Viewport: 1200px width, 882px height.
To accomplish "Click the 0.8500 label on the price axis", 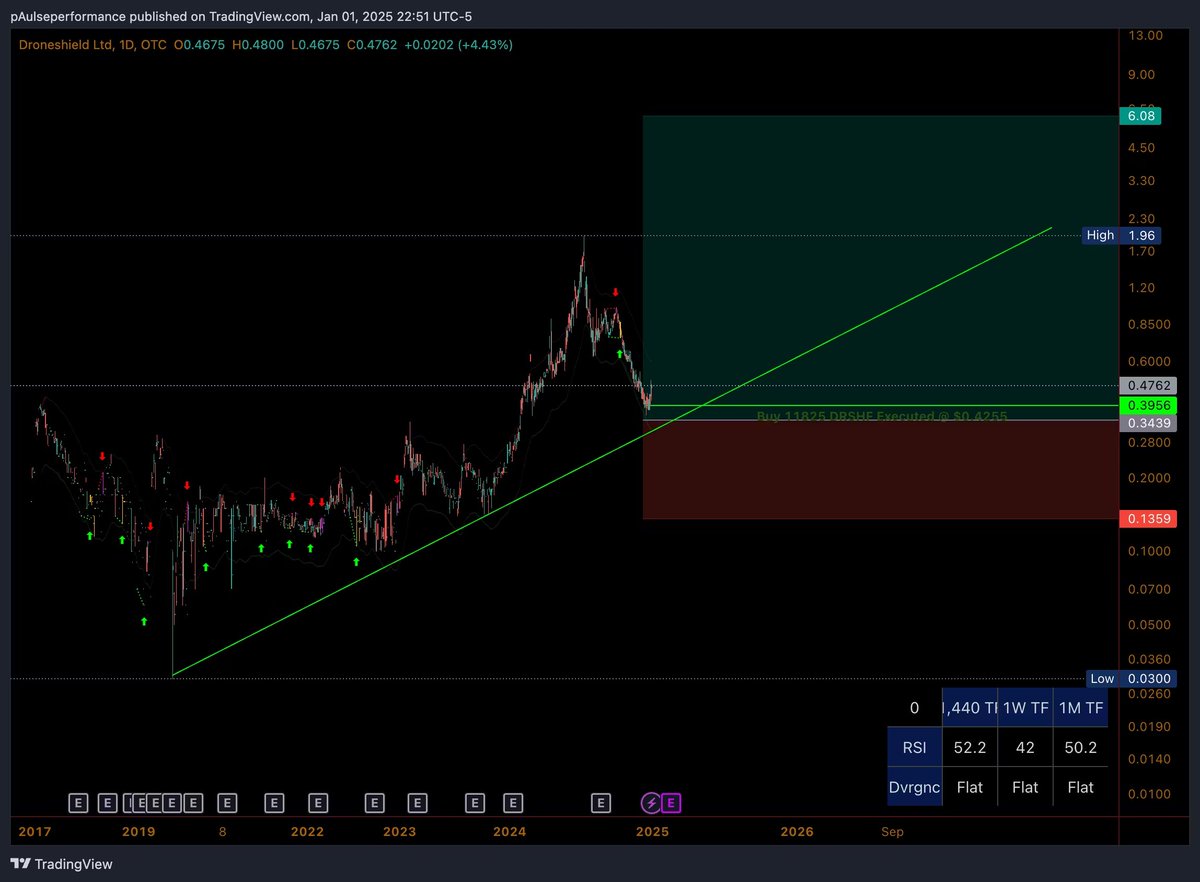I will [1147, 324].
